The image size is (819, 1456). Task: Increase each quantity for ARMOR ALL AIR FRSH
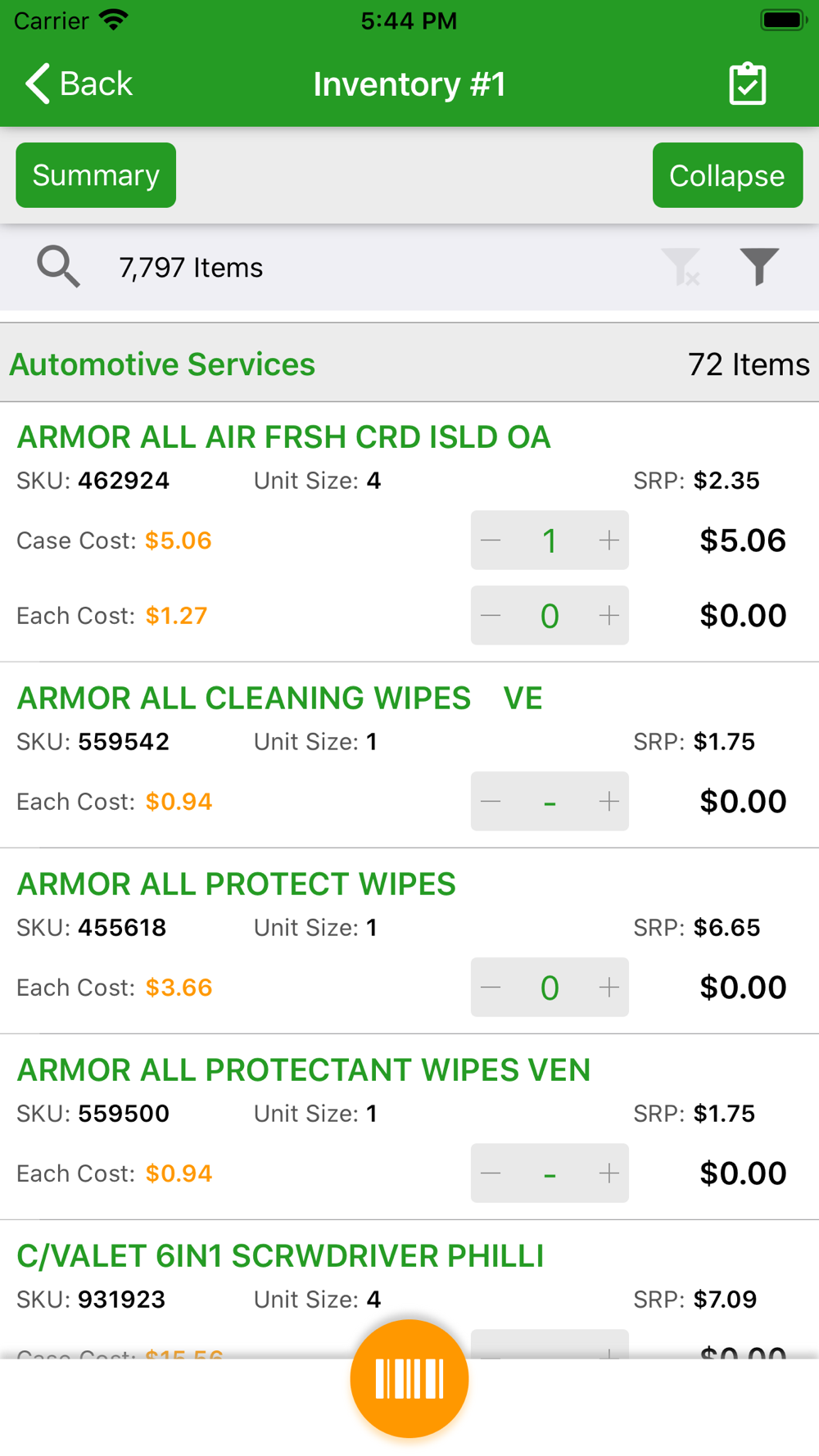pyautogui.click(x=609, y=616)
